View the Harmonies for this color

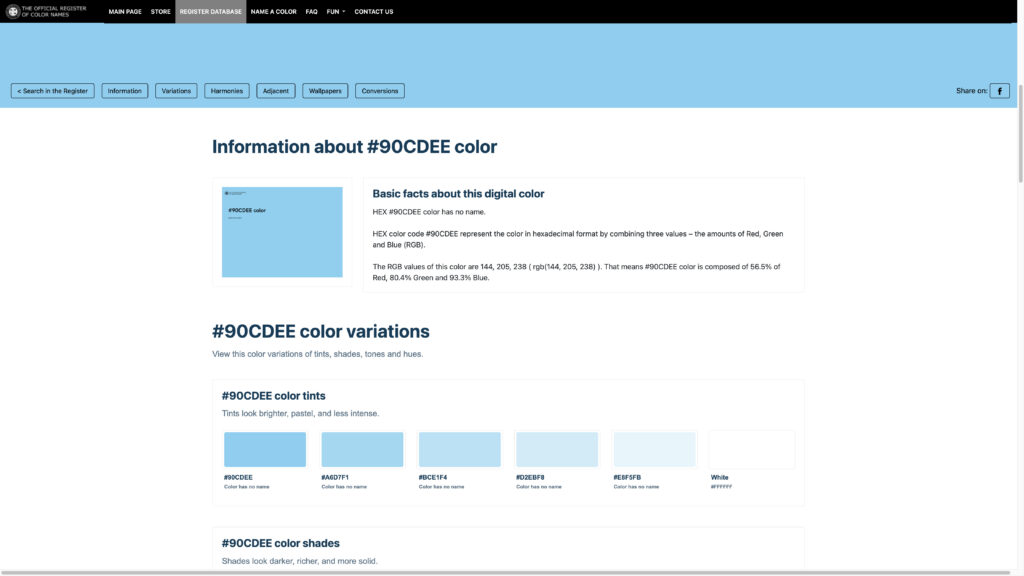point(227,89)
